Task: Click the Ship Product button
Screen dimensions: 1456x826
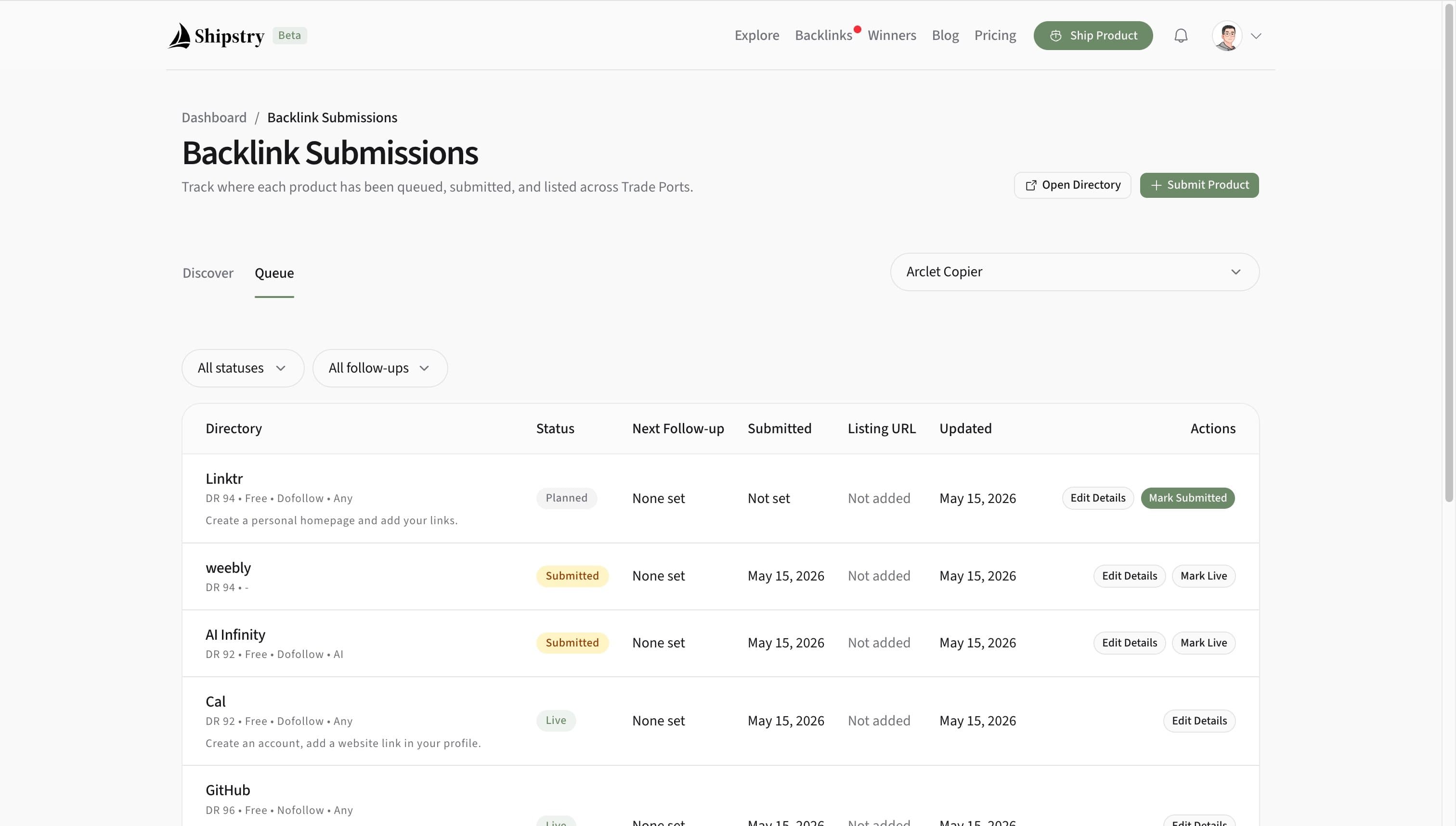Action: [1092, 35]
